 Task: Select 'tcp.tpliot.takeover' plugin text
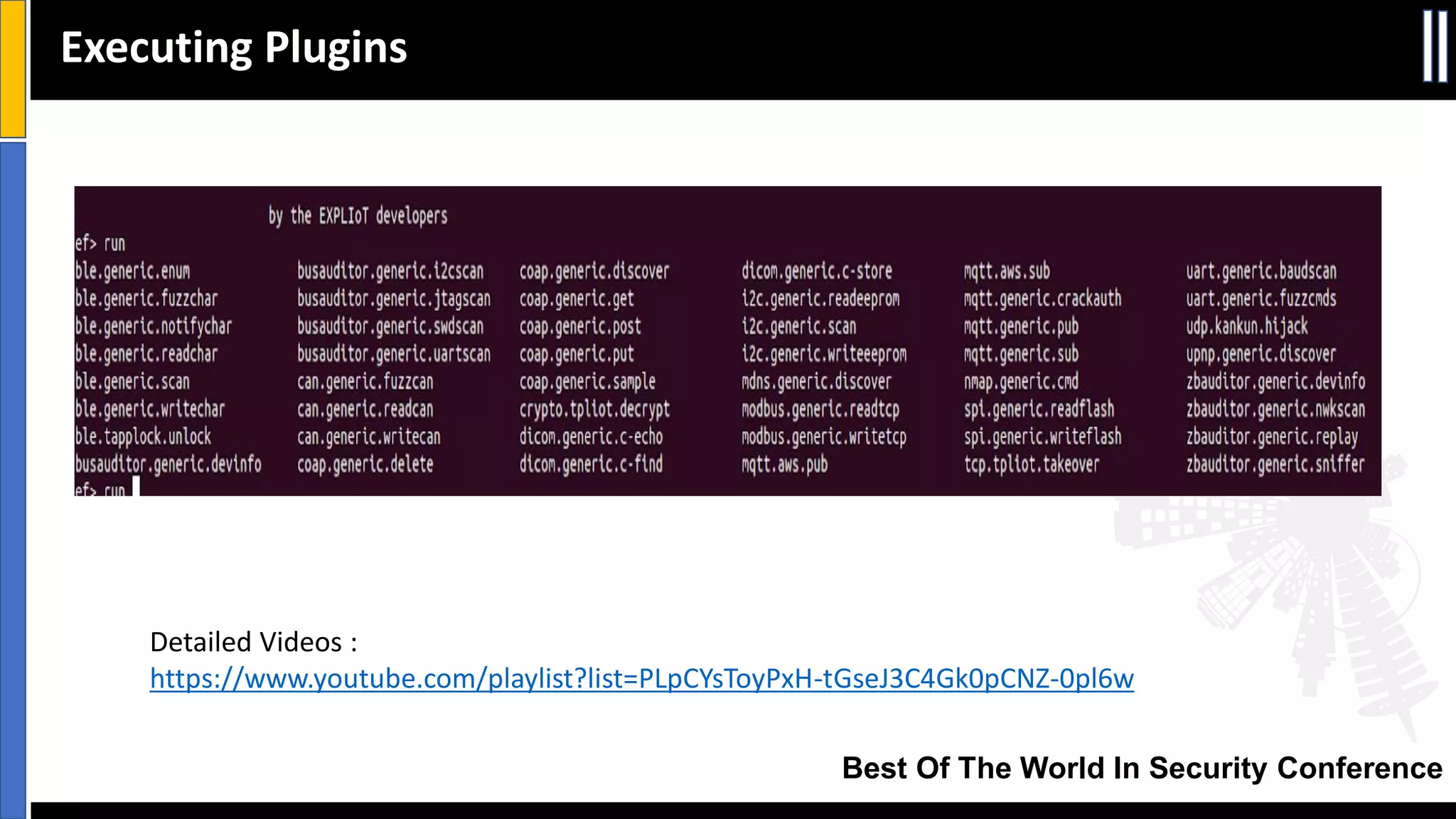1032,464
